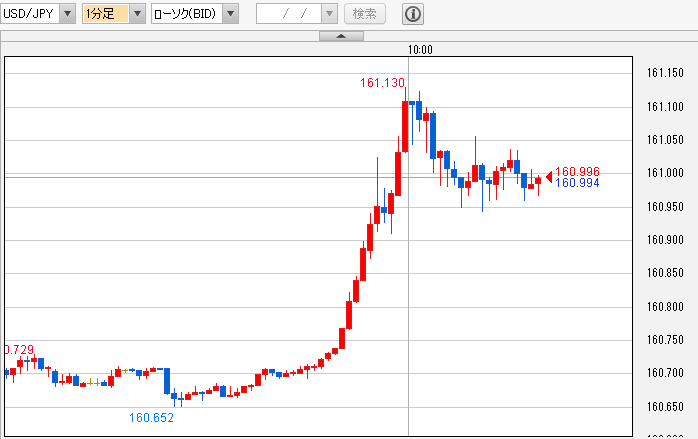Screen dimensions: 698x439
Task: Click the 161.130 high price label
Action: click(382, 83)
